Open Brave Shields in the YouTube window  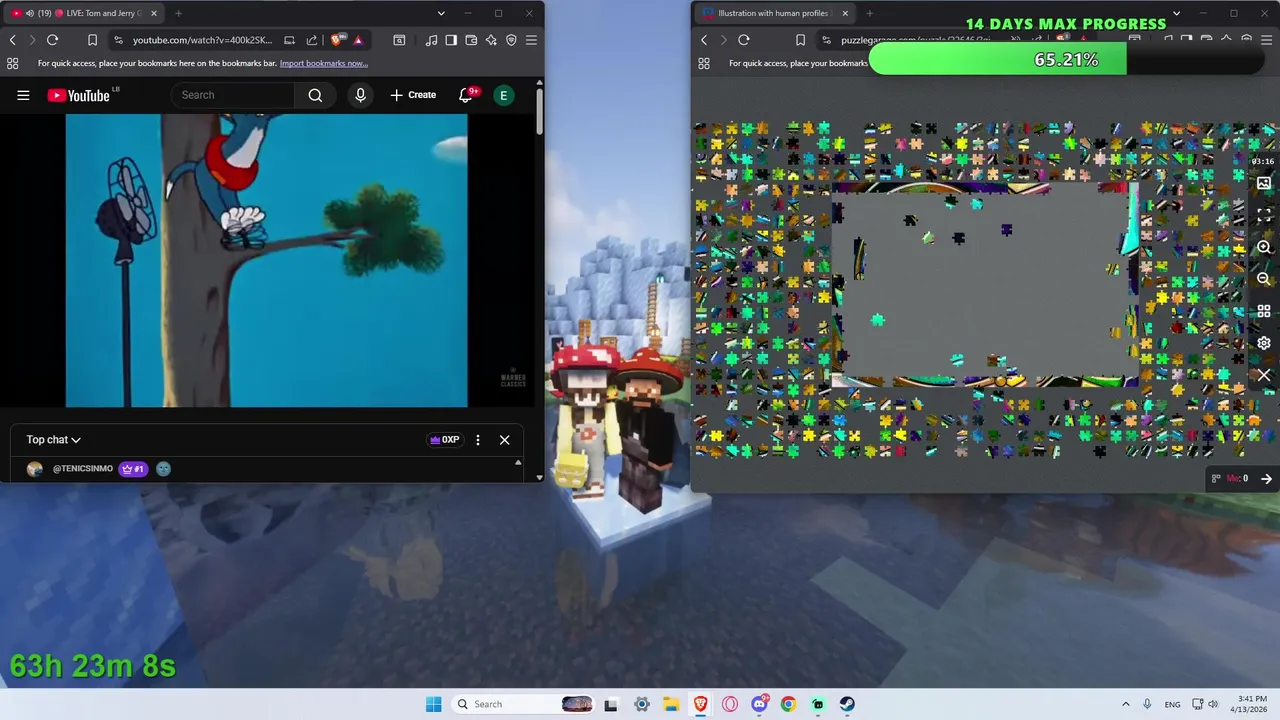(x=337, y=40)
